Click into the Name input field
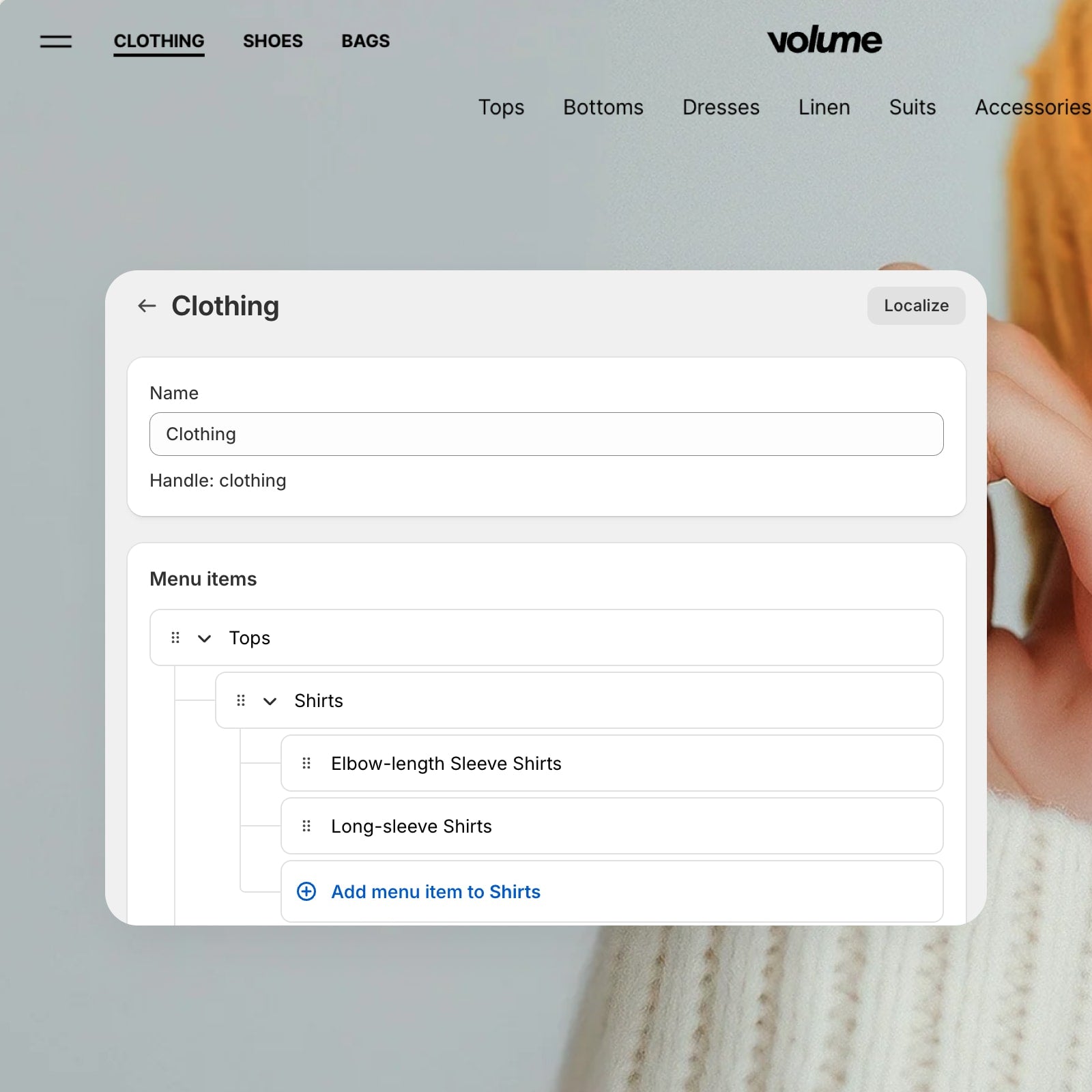The width and height of the screenshot is (1092, 1092). click(x=546, y=434)
